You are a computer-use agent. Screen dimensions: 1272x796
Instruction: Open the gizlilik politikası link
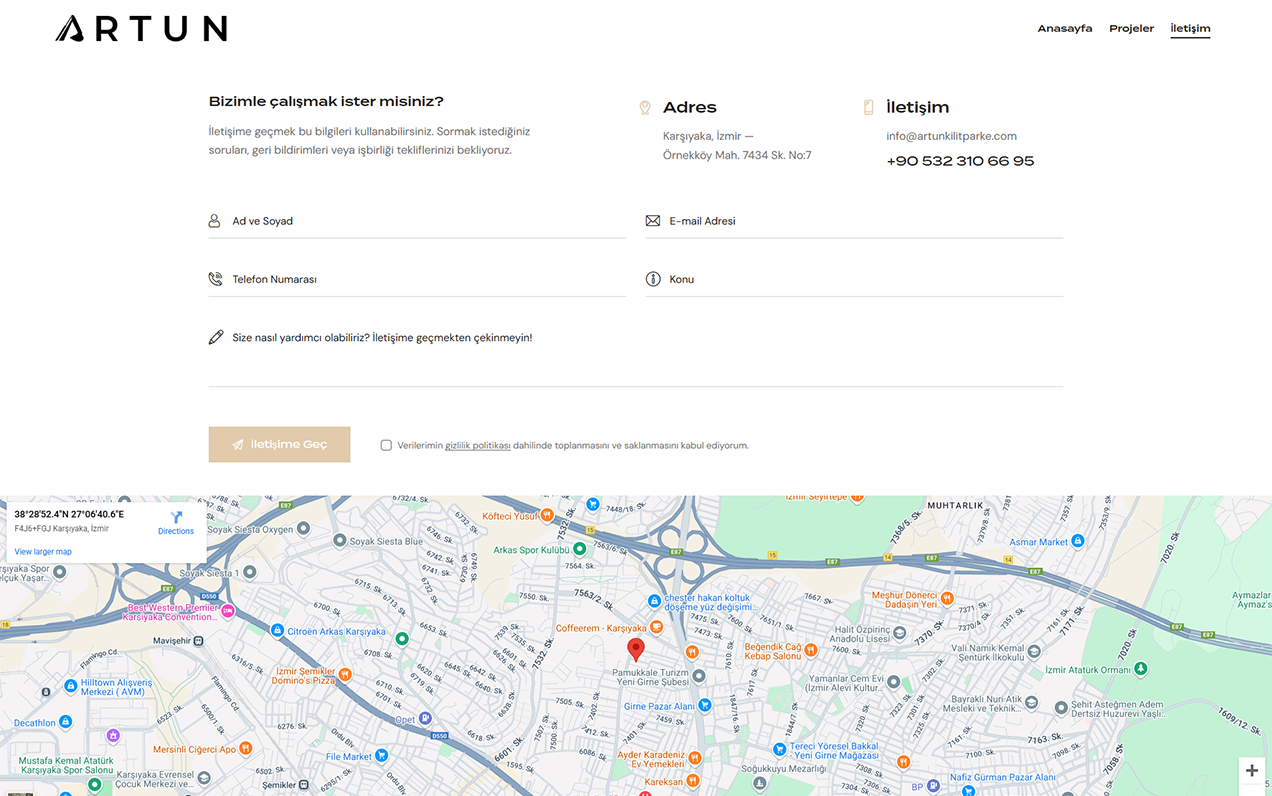(x=477, y=446)
